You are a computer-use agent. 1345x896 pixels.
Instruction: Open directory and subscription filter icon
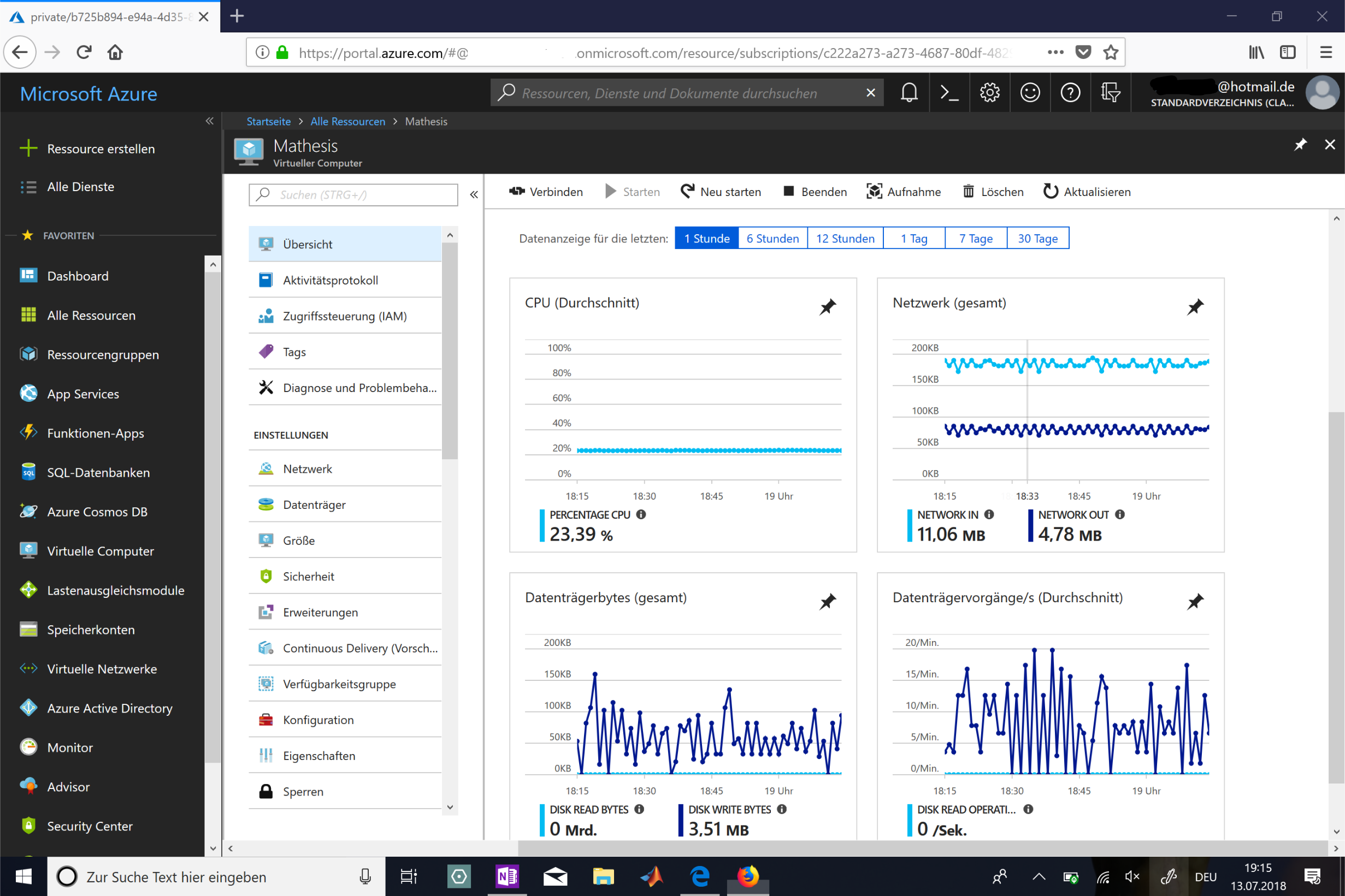point(1110,93)
